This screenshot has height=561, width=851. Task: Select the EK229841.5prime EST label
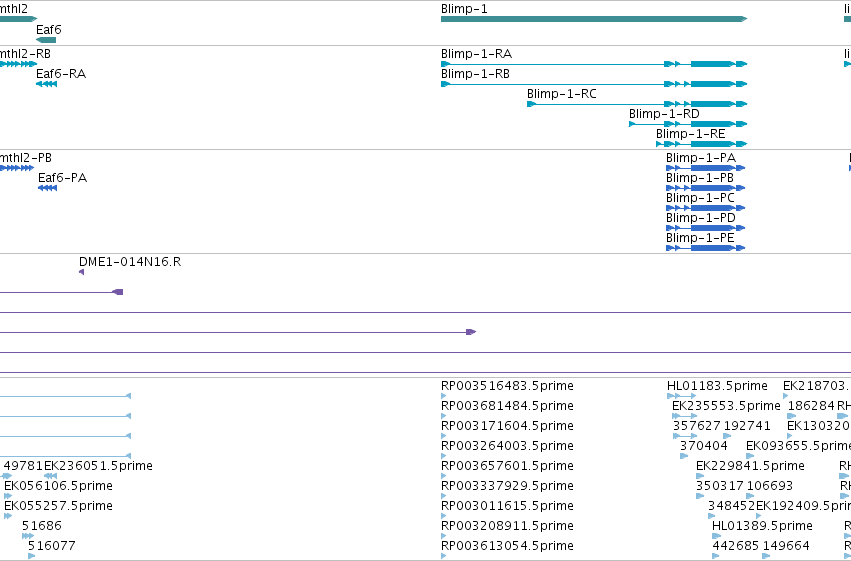tap(750, 466)
